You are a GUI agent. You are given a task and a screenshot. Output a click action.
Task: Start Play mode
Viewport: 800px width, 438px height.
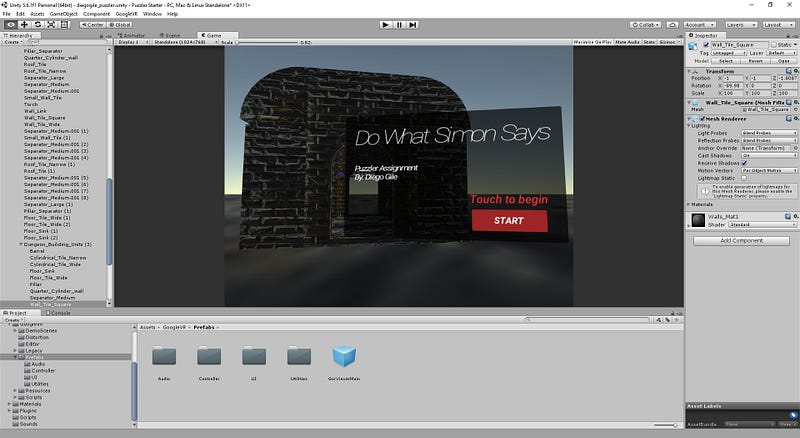point(386,25)
